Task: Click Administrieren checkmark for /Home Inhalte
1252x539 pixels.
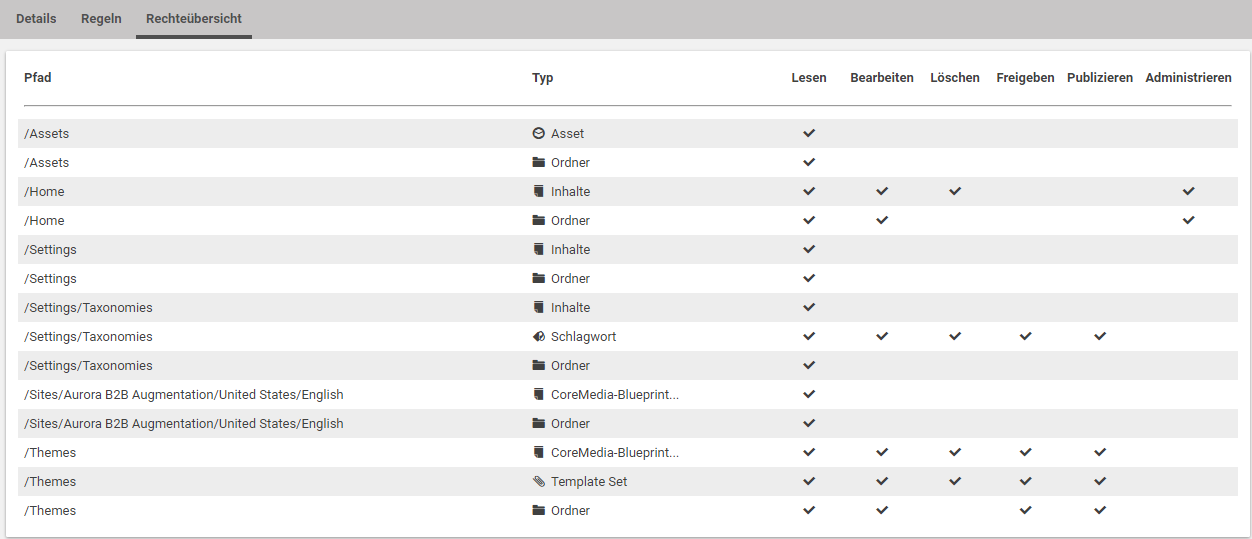Action: point(1188,191)
